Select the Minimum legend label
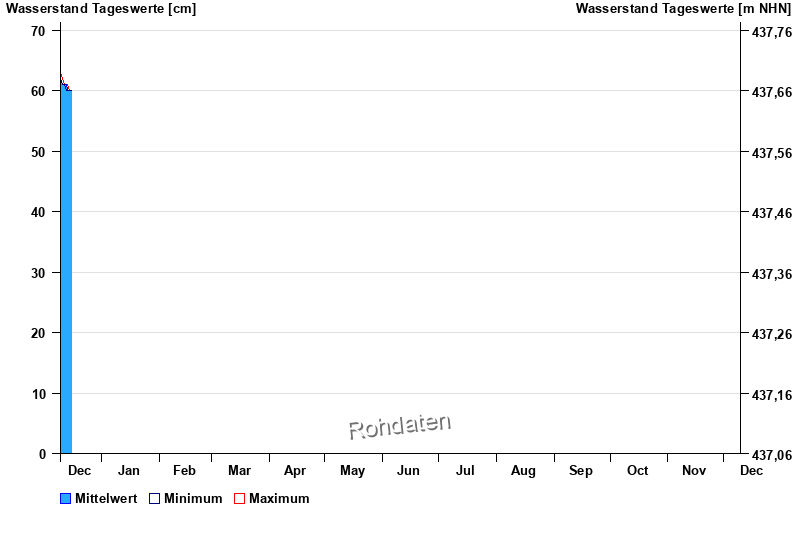The height and width of the screenshot is (550, 800). click(x=193, y=498)
